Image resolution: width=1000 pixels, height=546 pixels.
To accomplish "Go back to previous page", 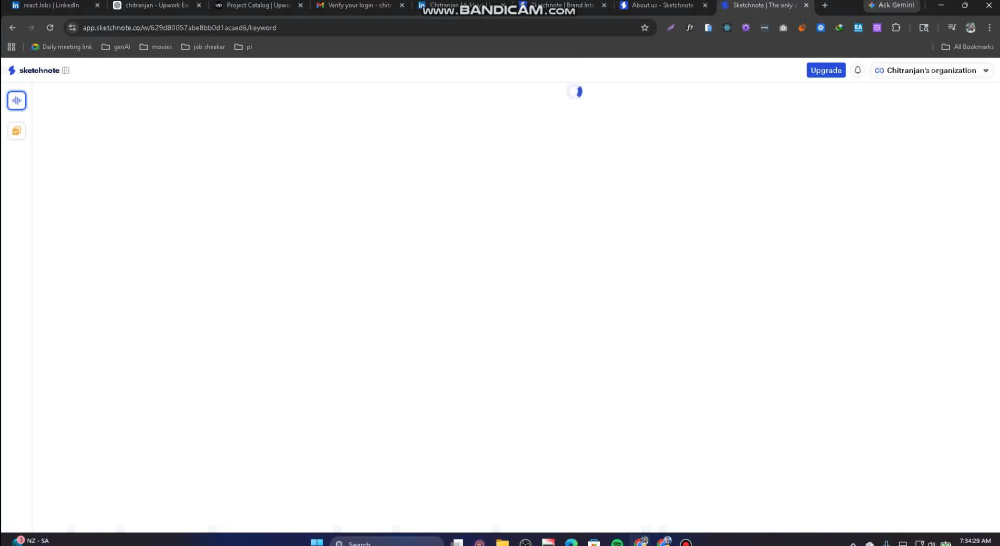I will 13,28.
